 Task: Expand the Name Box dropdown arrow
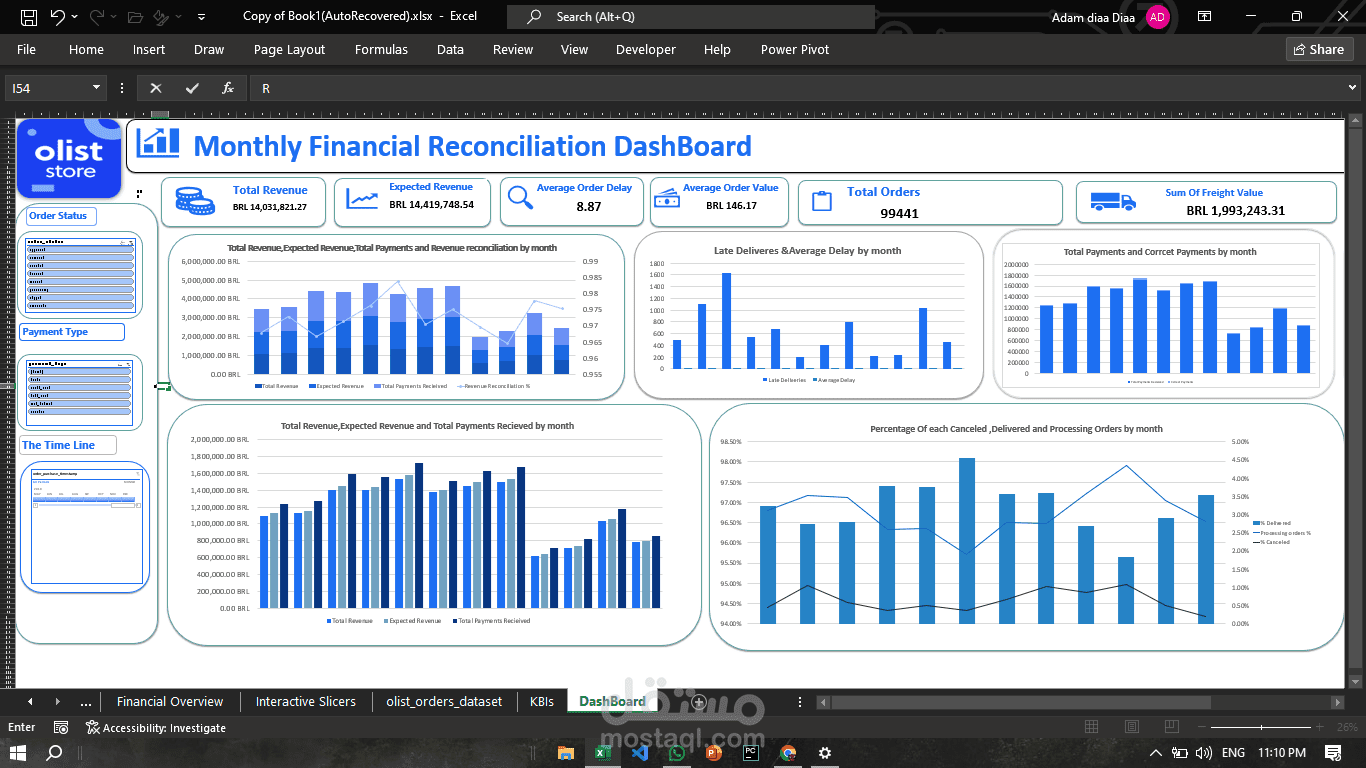[96, 88]
